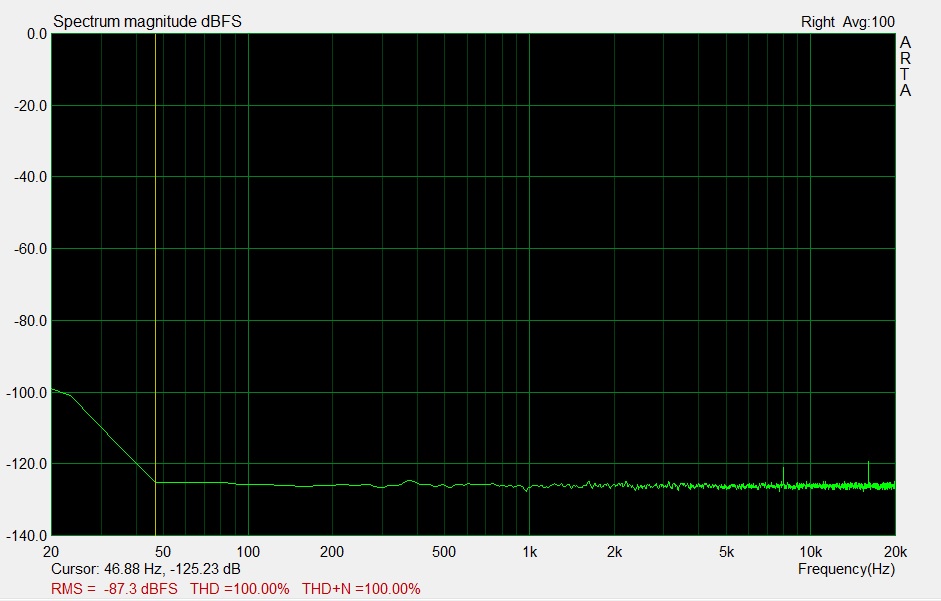Click the '-140.0' y-axis label

coord(27,536)
